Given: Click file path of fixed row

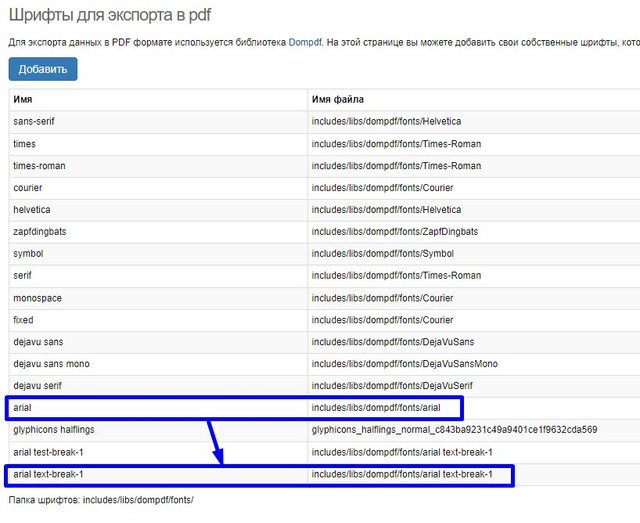Looking at the screenshot, I should pyautogui.click(x=382, y=320).
